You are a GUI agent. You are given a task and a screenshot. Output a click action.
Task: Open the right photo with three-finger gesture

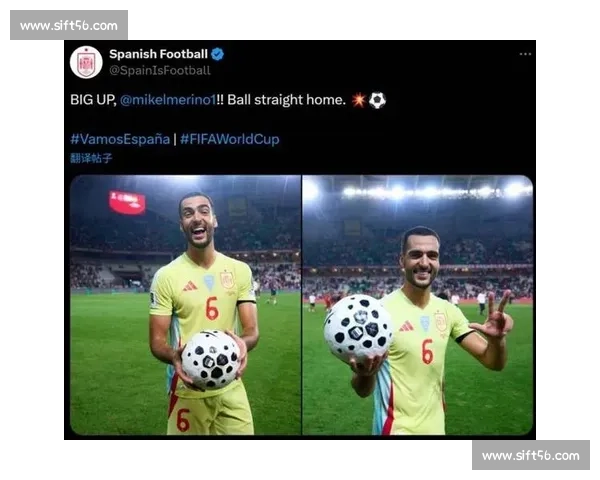click(x=417, y=305)
